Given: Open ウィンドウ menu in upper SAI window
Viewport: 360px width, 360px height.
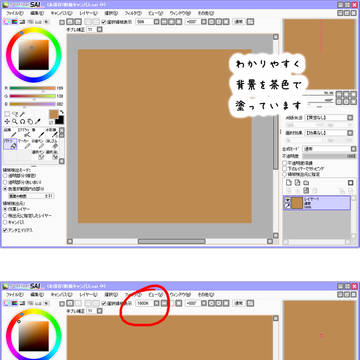Looking at the screenshot, I should tap(180, 13).
